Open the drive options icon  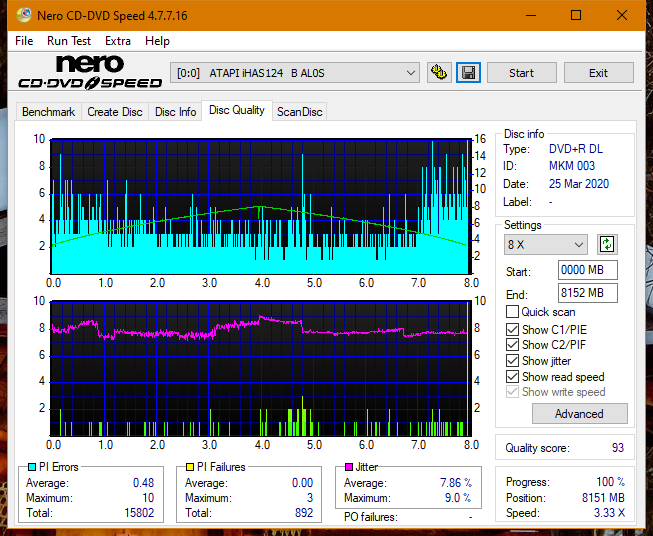[x=439, y=73]
